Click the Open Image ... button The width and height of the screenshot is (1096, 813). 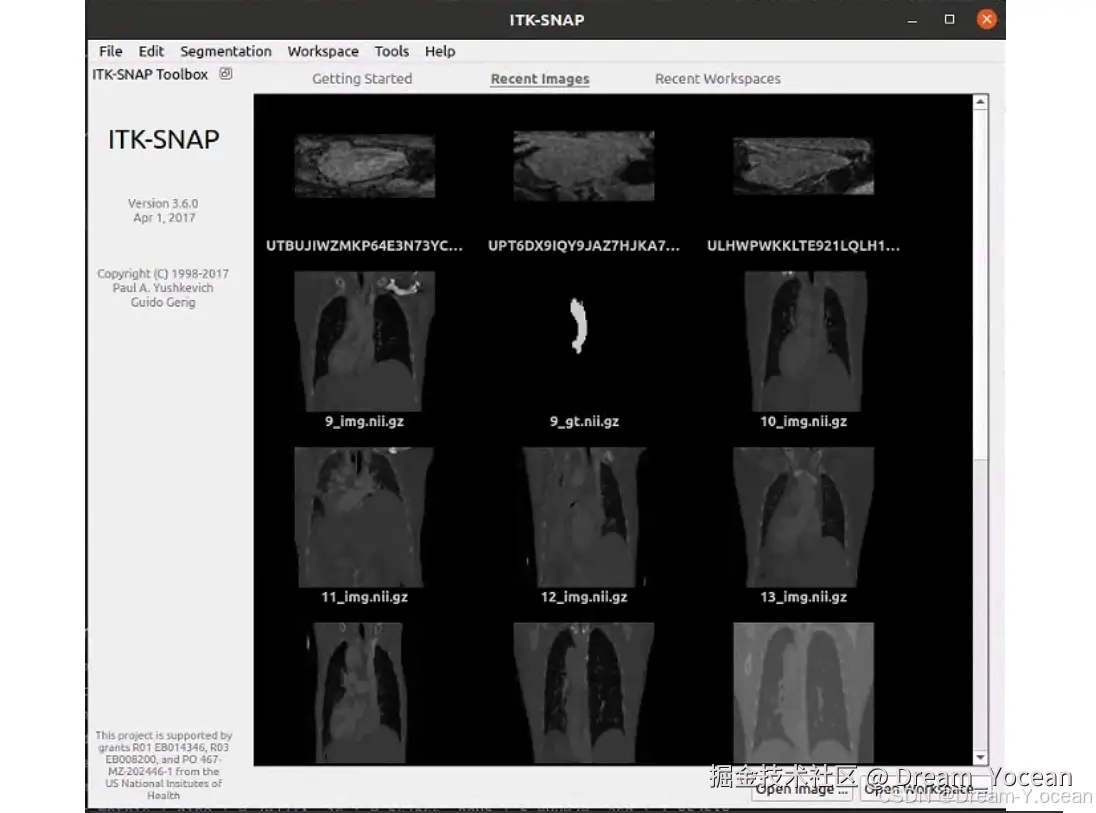point(802,789)
